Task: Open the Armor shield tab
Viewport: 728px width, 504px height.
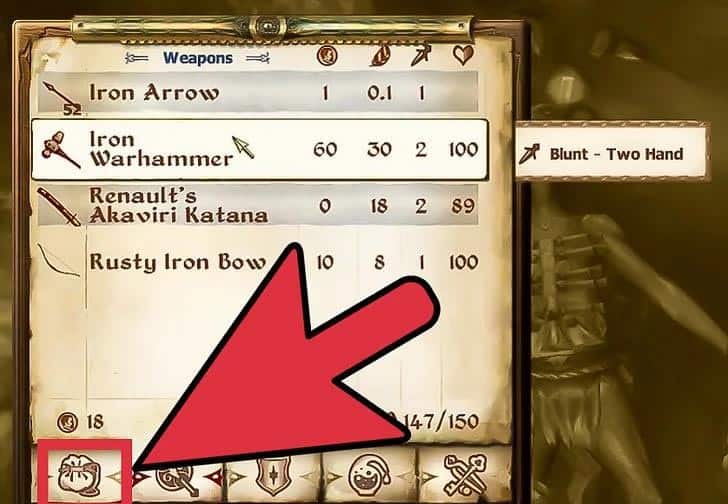Action: tap(274, 475)
